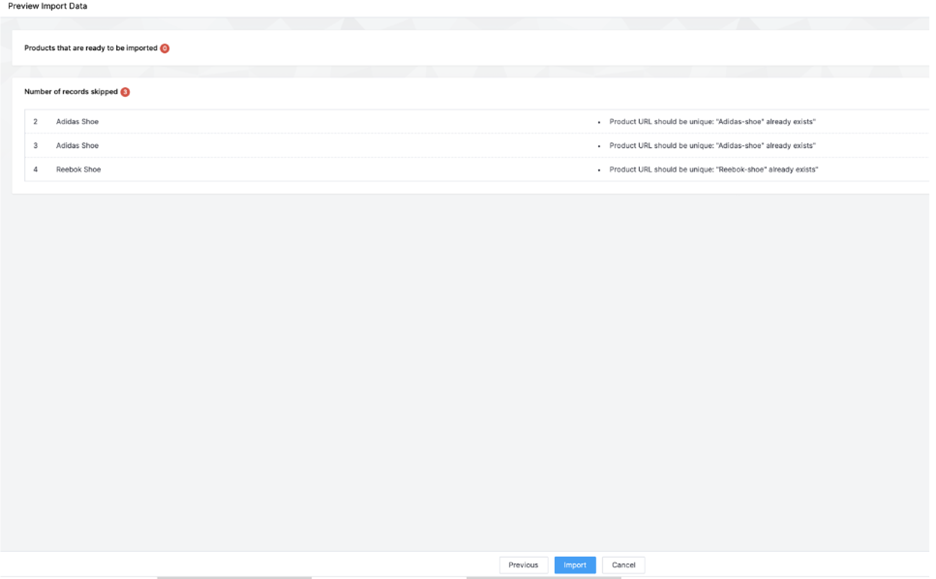Click the bullet point before Reebok error message
Image resolution: width=936 pixels, height=579 pixels.
(x=599, y=170)
